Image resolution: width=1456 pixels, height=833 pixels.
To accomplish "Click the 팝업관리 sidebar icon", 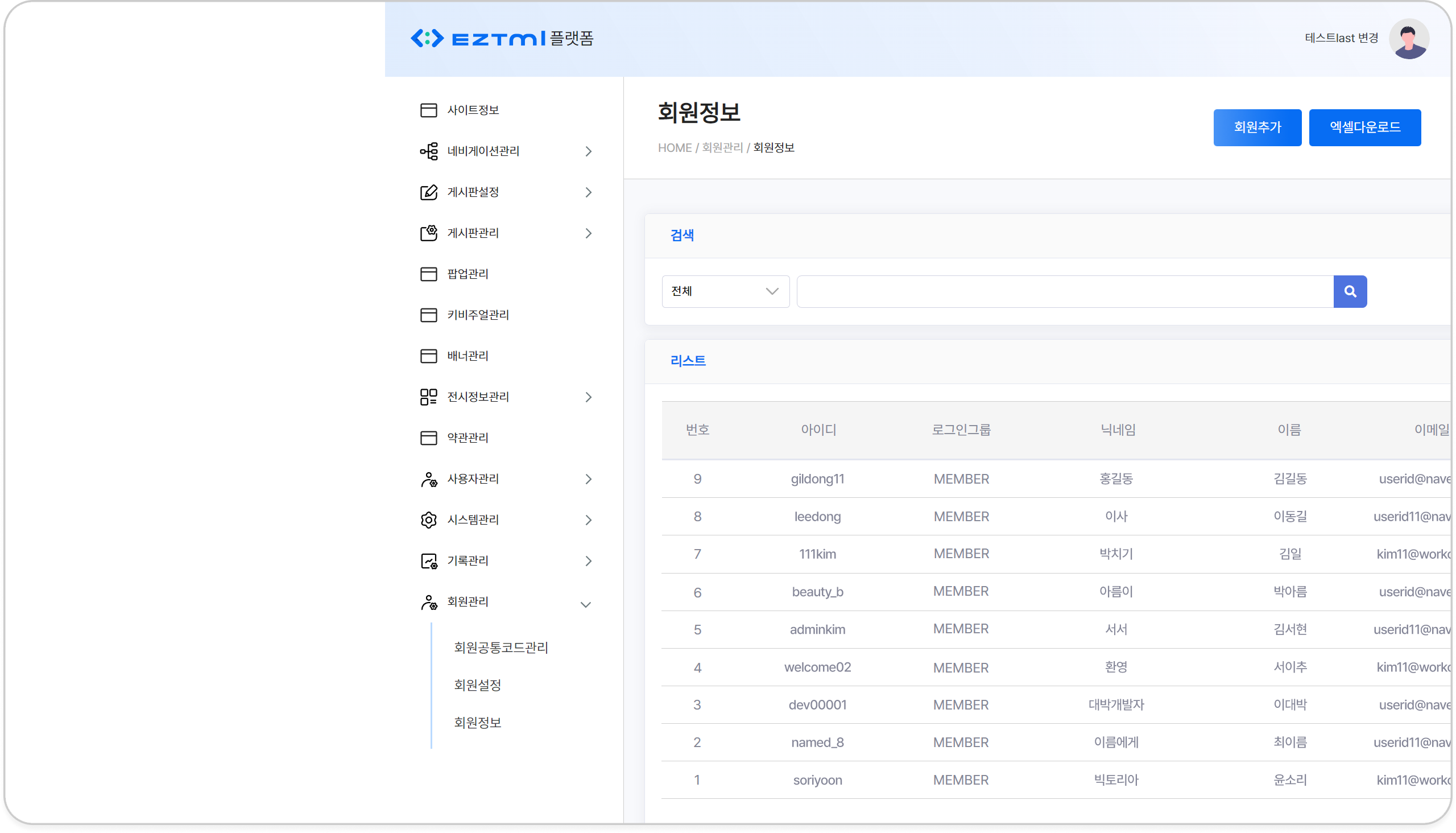I will click(x=428, y=274).
